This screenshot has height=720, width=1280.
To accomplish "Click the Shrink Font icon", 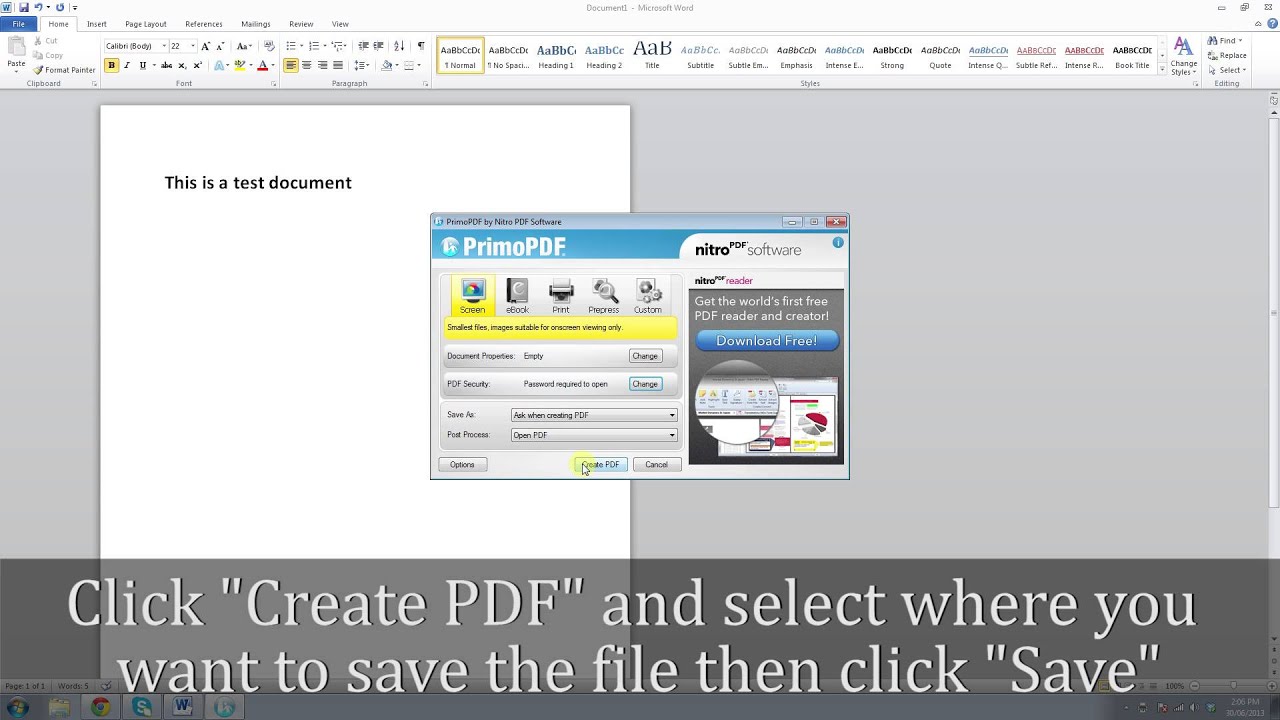I will tap(220, 46).
